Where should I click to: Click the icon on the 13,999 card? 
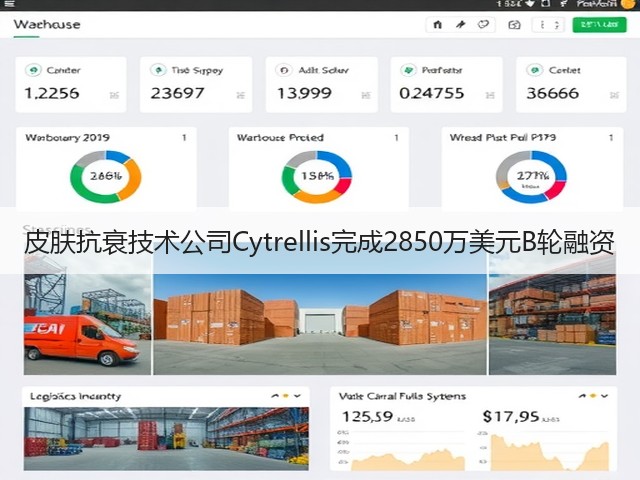pyautogui.click(x=284, y=70)
